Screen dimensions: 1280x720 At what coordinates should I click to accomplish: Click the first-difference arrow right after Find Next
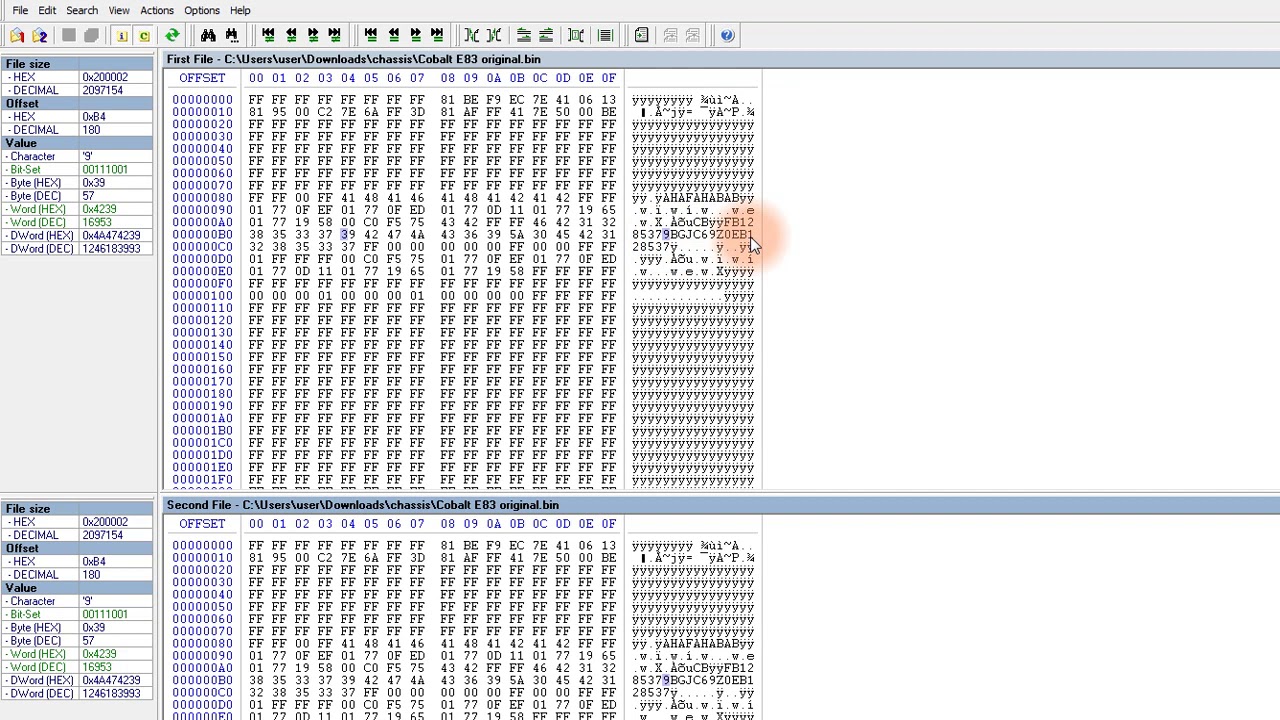coord(268,36)
